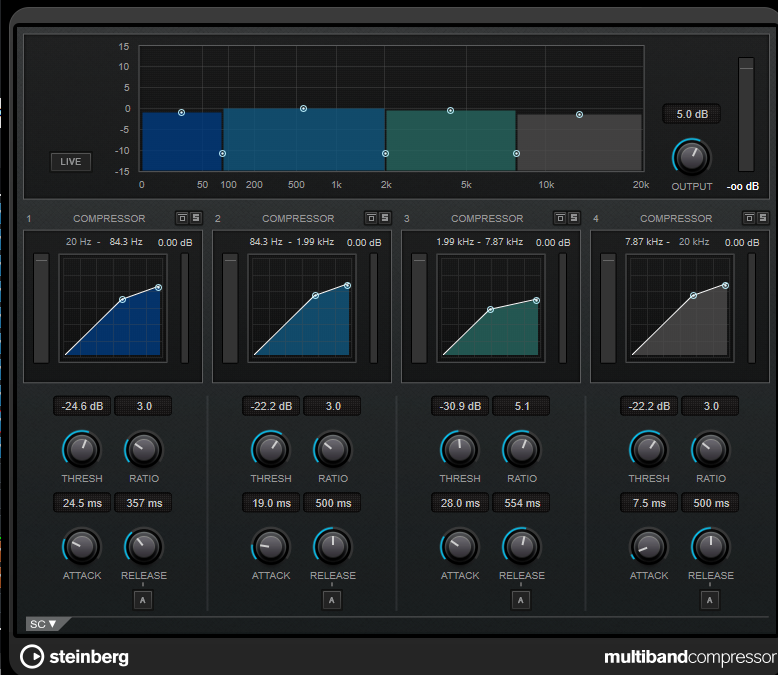Click band 4 THRESH knob
The width and height of the screenshot is (778, 675).
click(x=649, y=450)
